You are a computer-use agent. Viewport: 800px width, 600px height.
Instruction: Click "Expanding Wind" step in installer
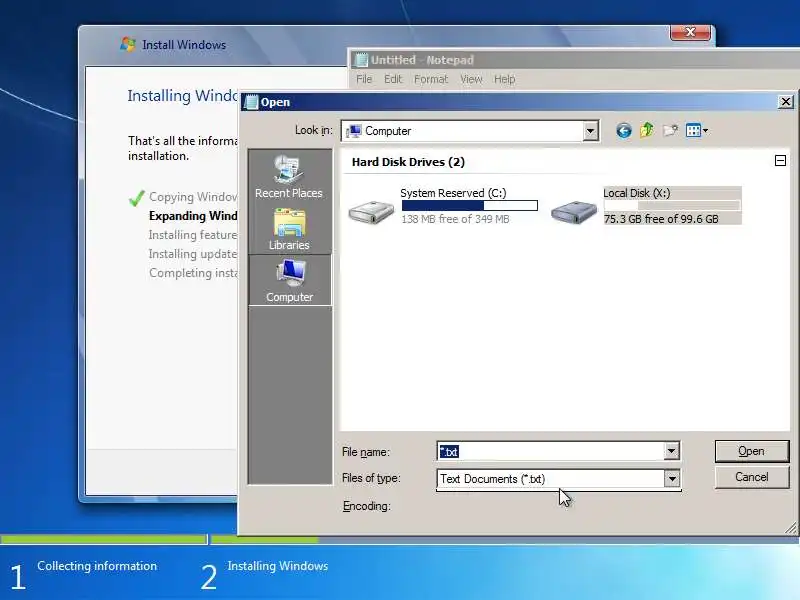[x=193, y=216]
